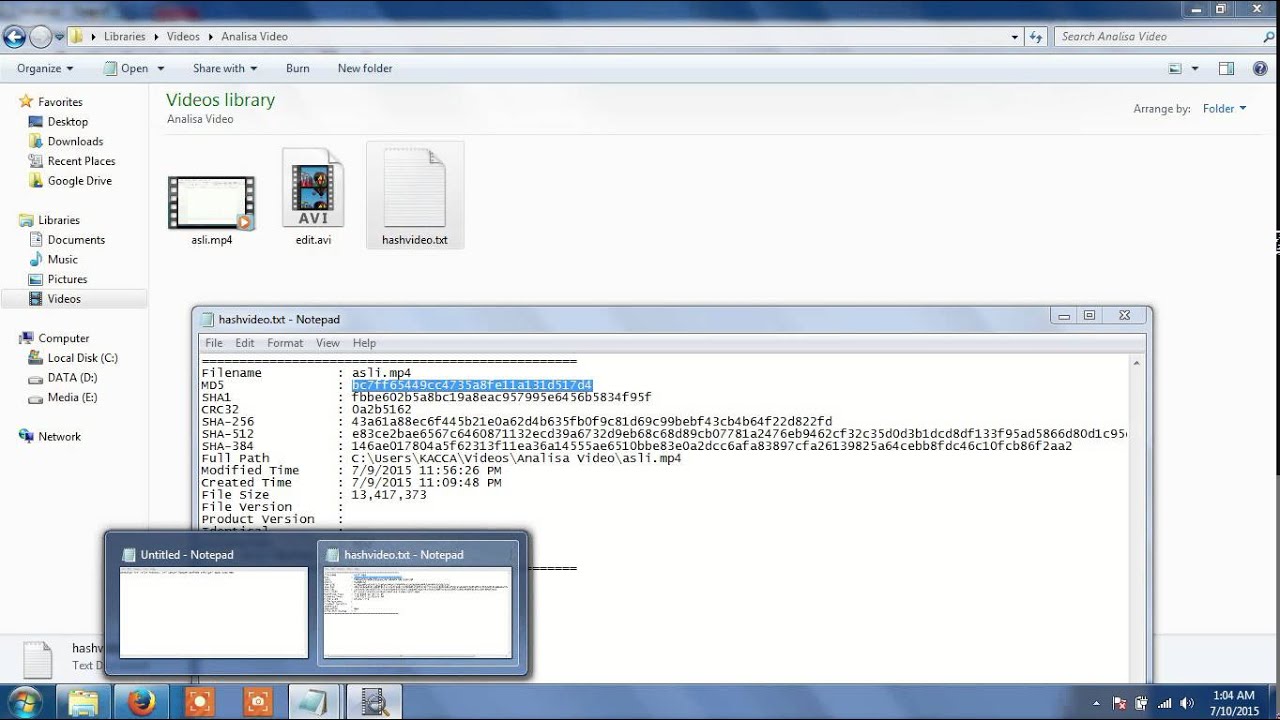Open Google Drive in the sidebar
1280x720 pixels.
coord(79,181)
